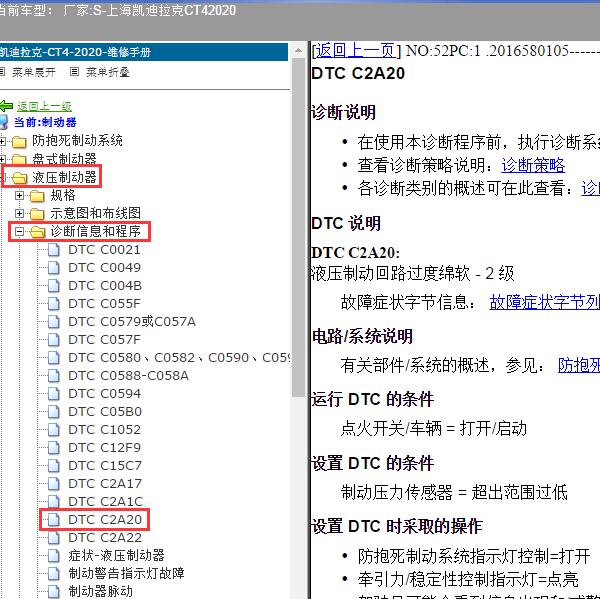
Task: Open the DTC C2A1C entry
Action: (x=106, y=501)
